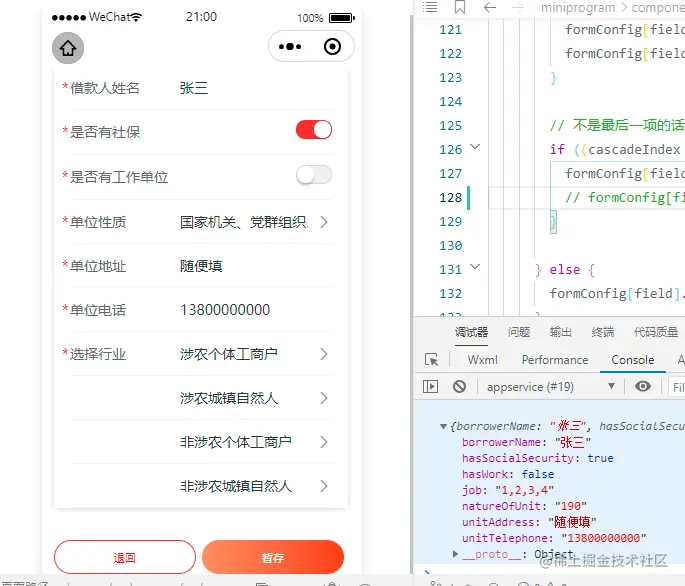This screenshot has width=685, height=586.
Task: Toggle the console sidebar panel icon
Action: click(x=430, y=386)
